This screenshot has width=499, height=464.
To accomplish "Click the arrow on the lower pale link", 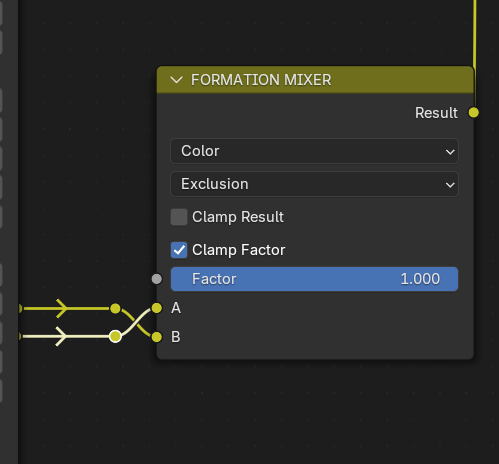I will click(62, 336).
